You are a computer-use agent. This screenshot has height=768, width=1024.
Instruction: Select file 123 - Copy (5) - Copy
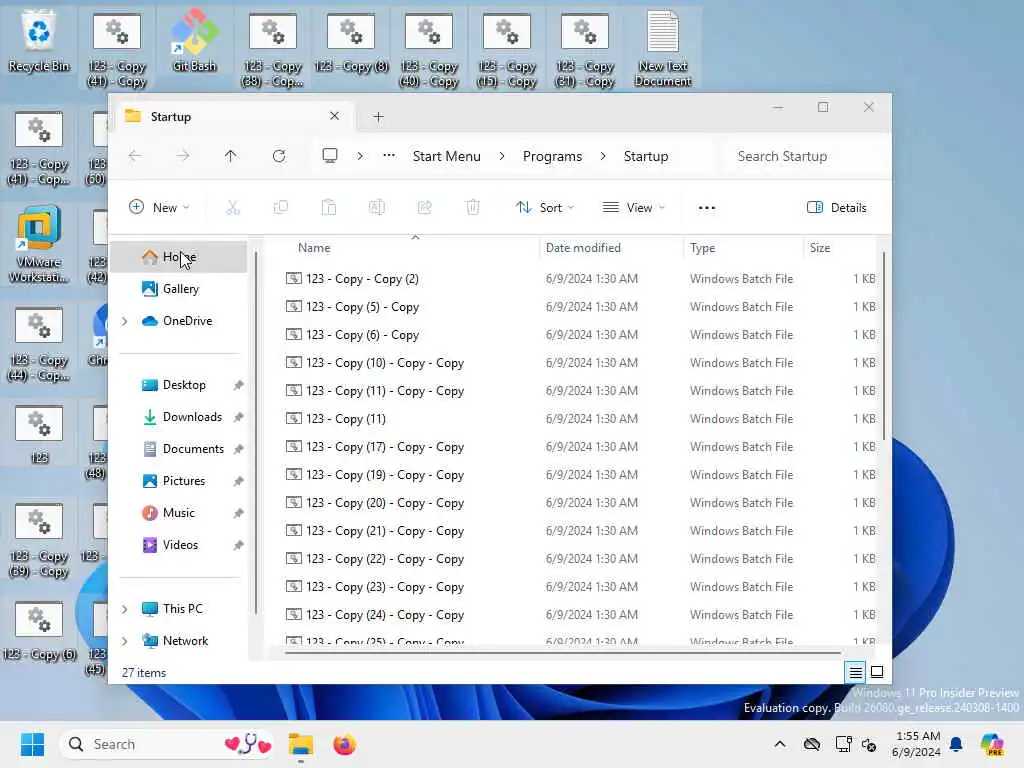pyautogui.click(x=580, y=307)
